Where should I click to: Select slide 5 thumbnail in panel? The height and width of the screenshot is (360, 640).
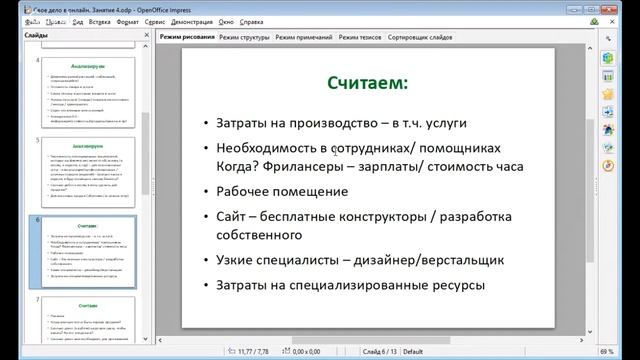88,172
